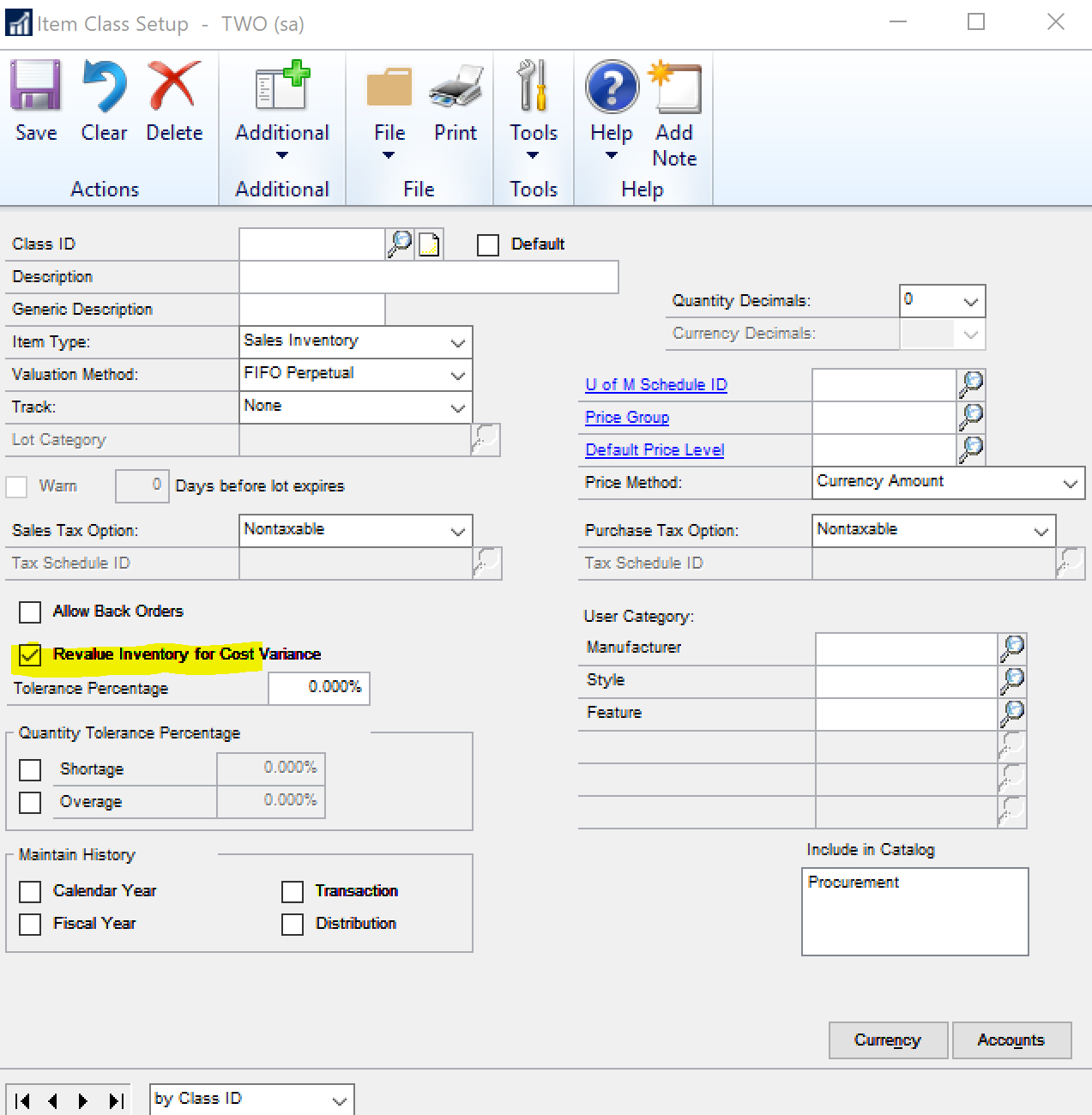
Task: Click into the Description field
Action: [x=429, y=277]
